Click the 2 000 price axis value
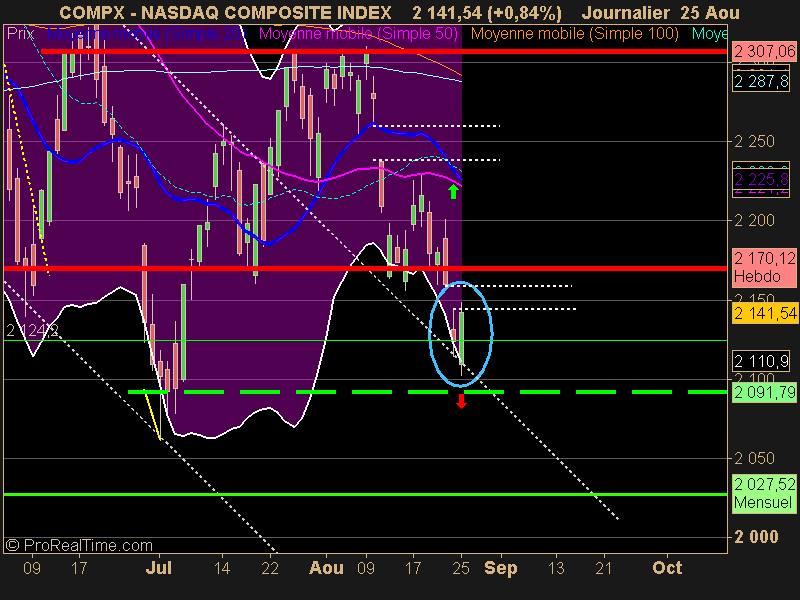This screenshot has height=600, width=800. [756, 537]
